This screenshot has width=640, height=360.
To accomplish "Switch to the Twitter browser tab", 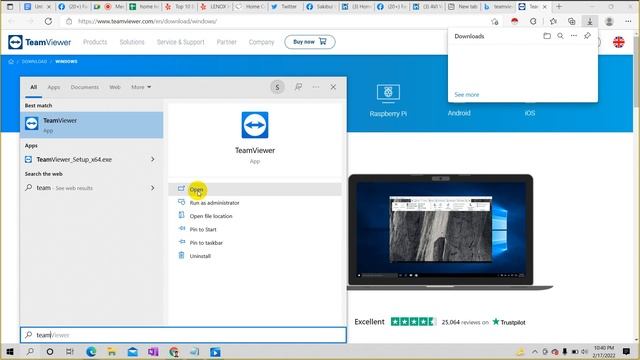I will (285, 7).
